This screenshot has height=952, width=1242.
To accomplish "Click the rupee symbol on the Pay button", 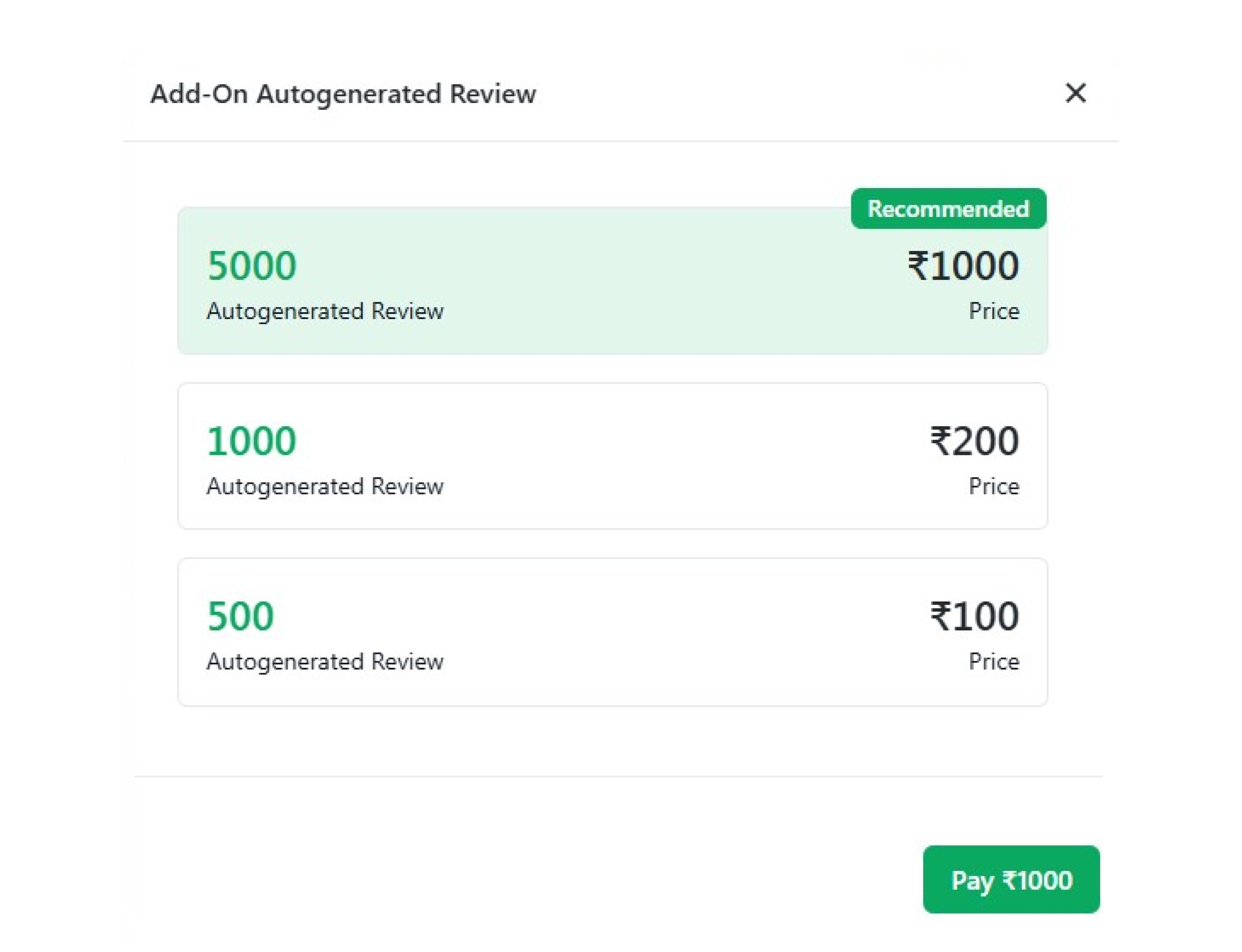I will point(1010,880).
